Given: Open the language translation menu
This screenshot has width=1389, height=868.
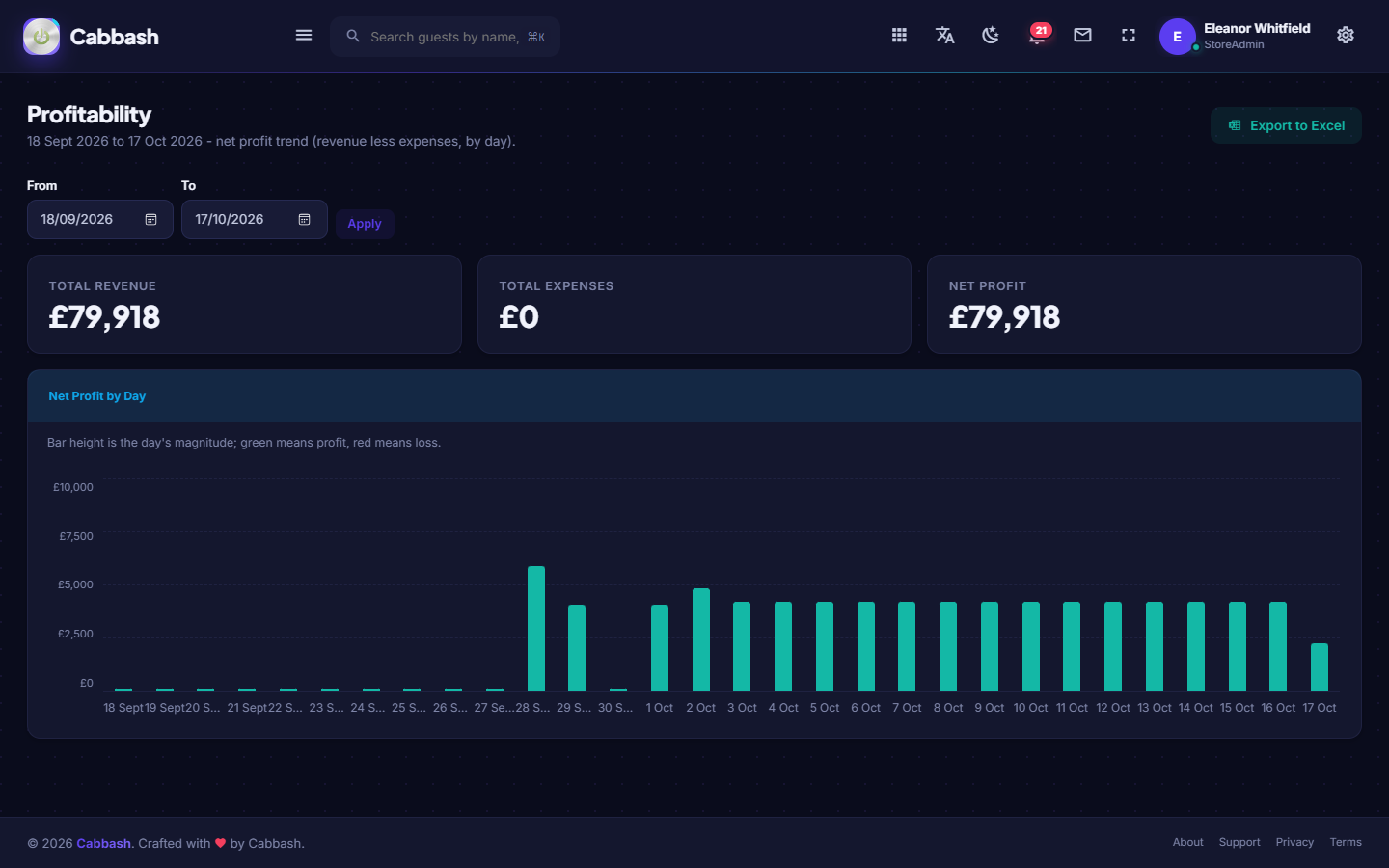Looking at the screenshot, I should pos(945,36).
